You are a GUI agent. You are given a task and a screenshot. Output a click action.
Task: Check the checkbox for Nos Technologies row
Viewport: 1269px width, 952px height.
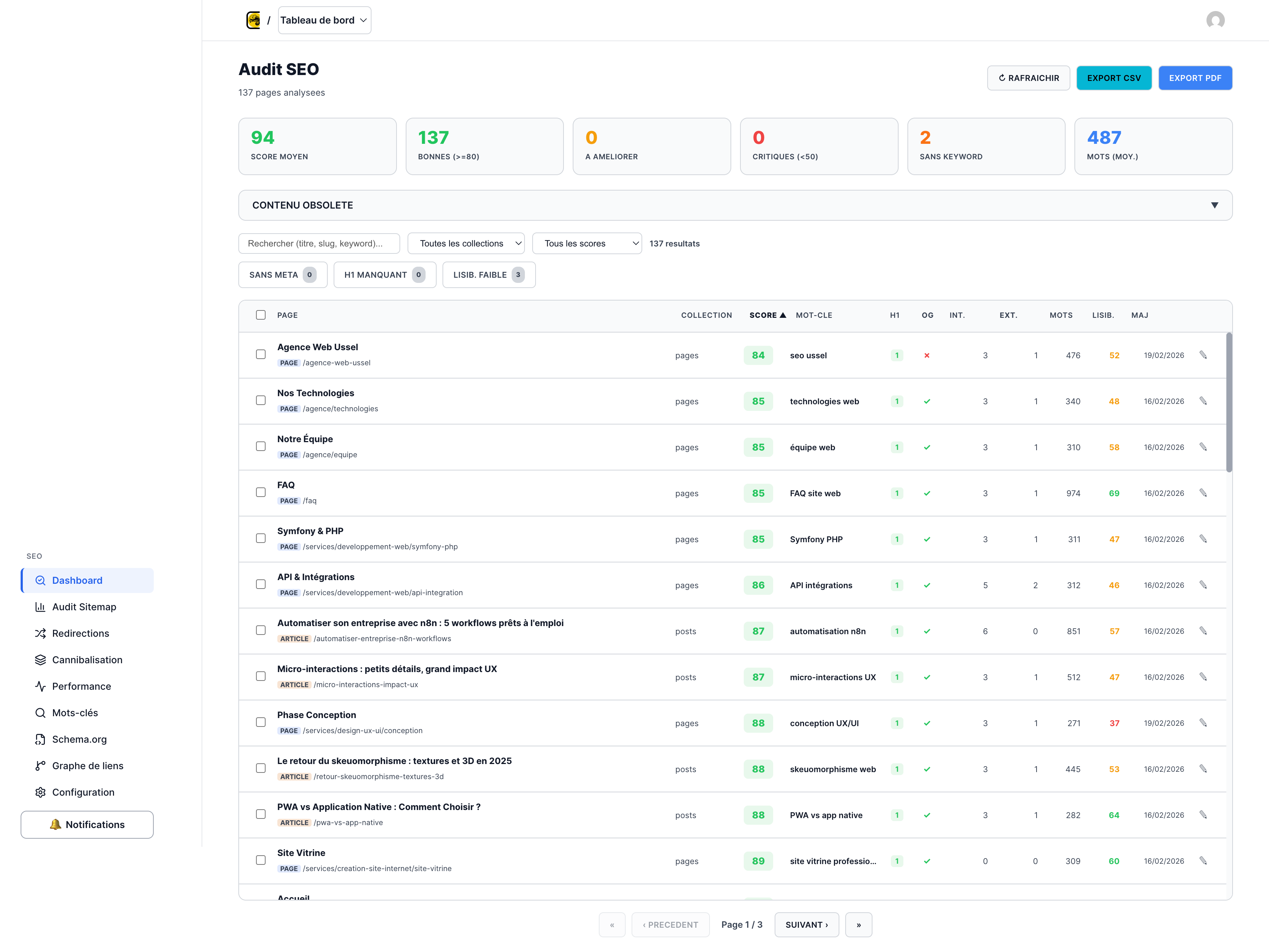[x=261, y=401]
